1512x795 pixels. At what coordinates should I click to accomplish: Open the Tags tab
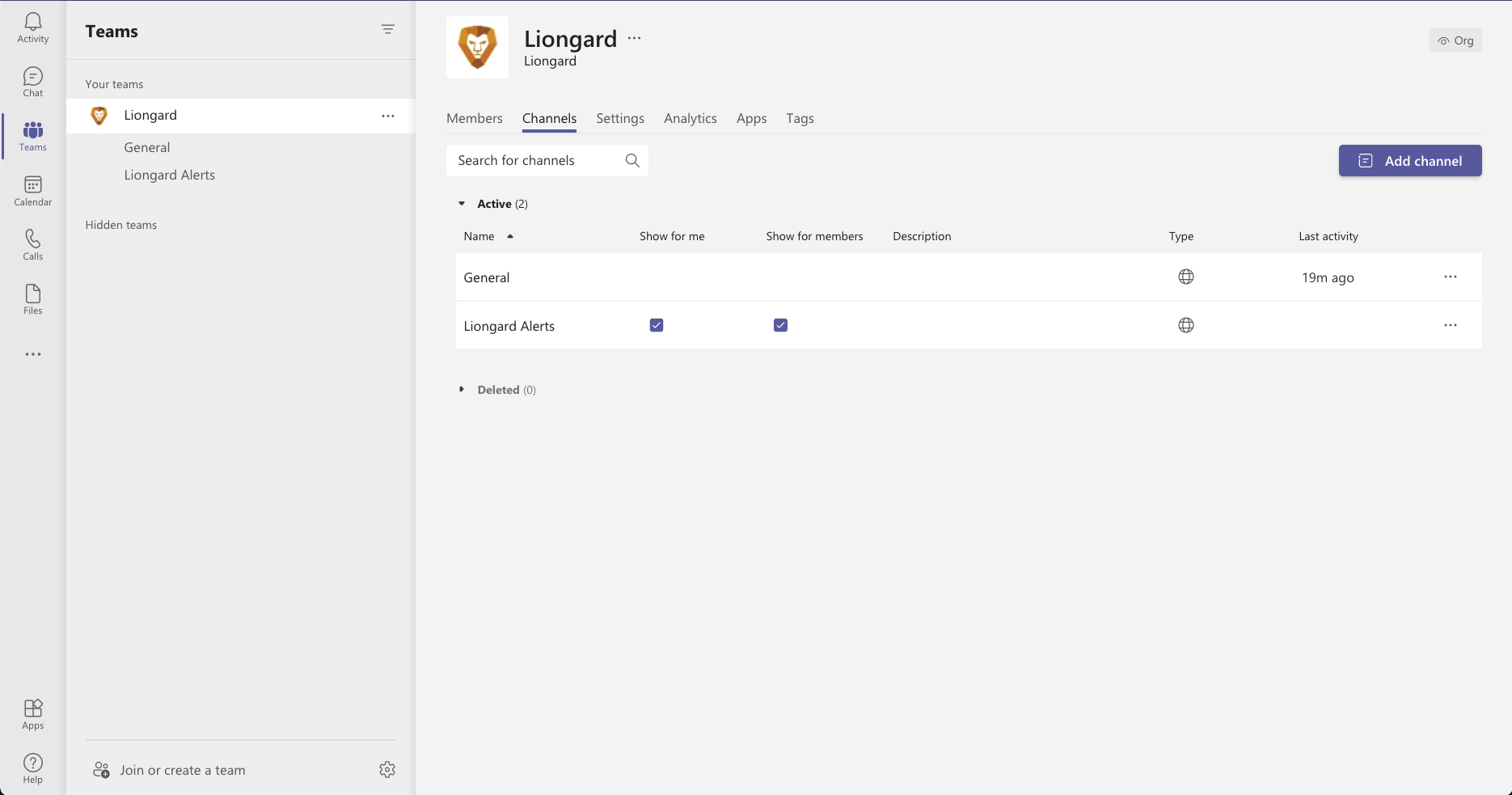(x=800, y=118)
